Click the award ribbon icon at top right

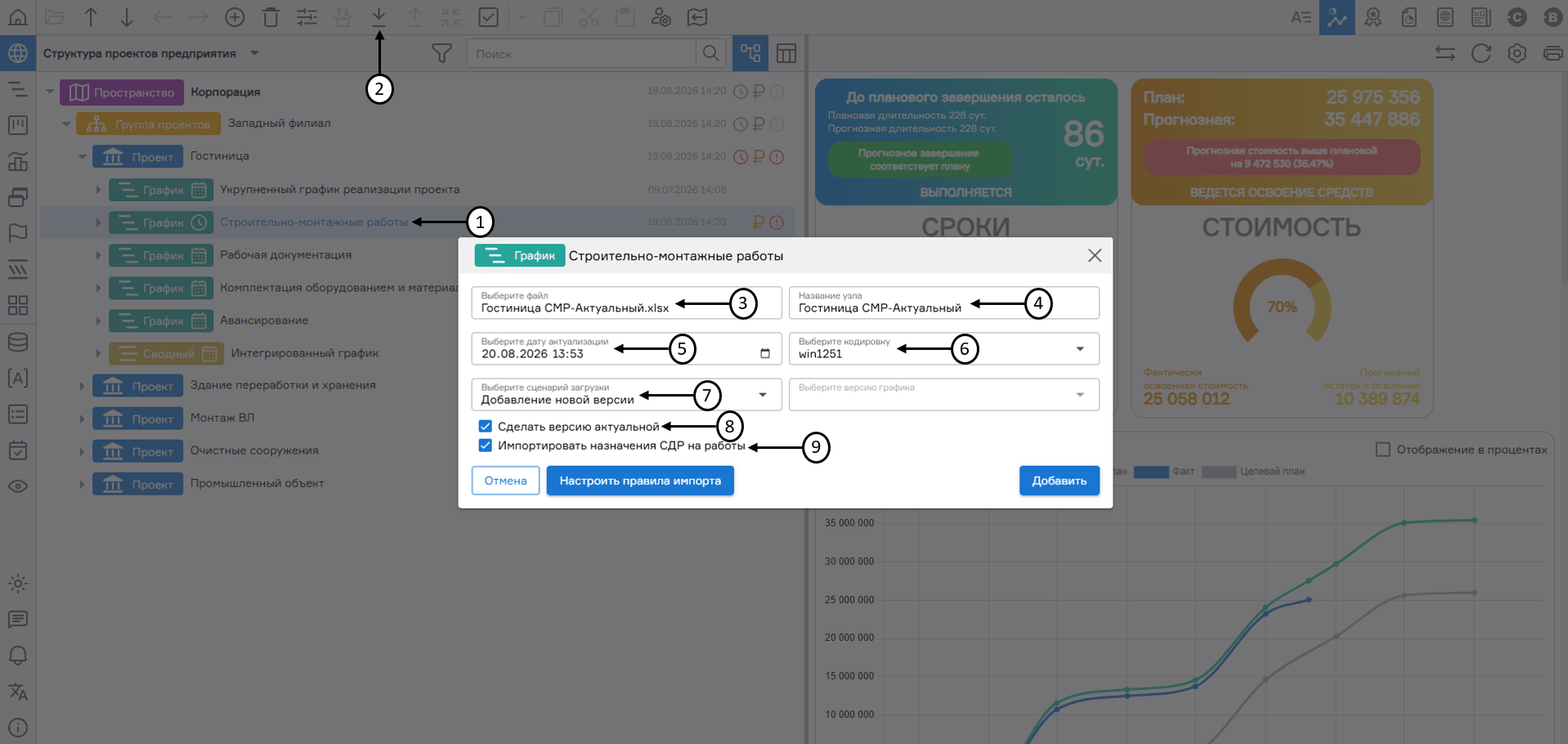[x=1373, y=17]
